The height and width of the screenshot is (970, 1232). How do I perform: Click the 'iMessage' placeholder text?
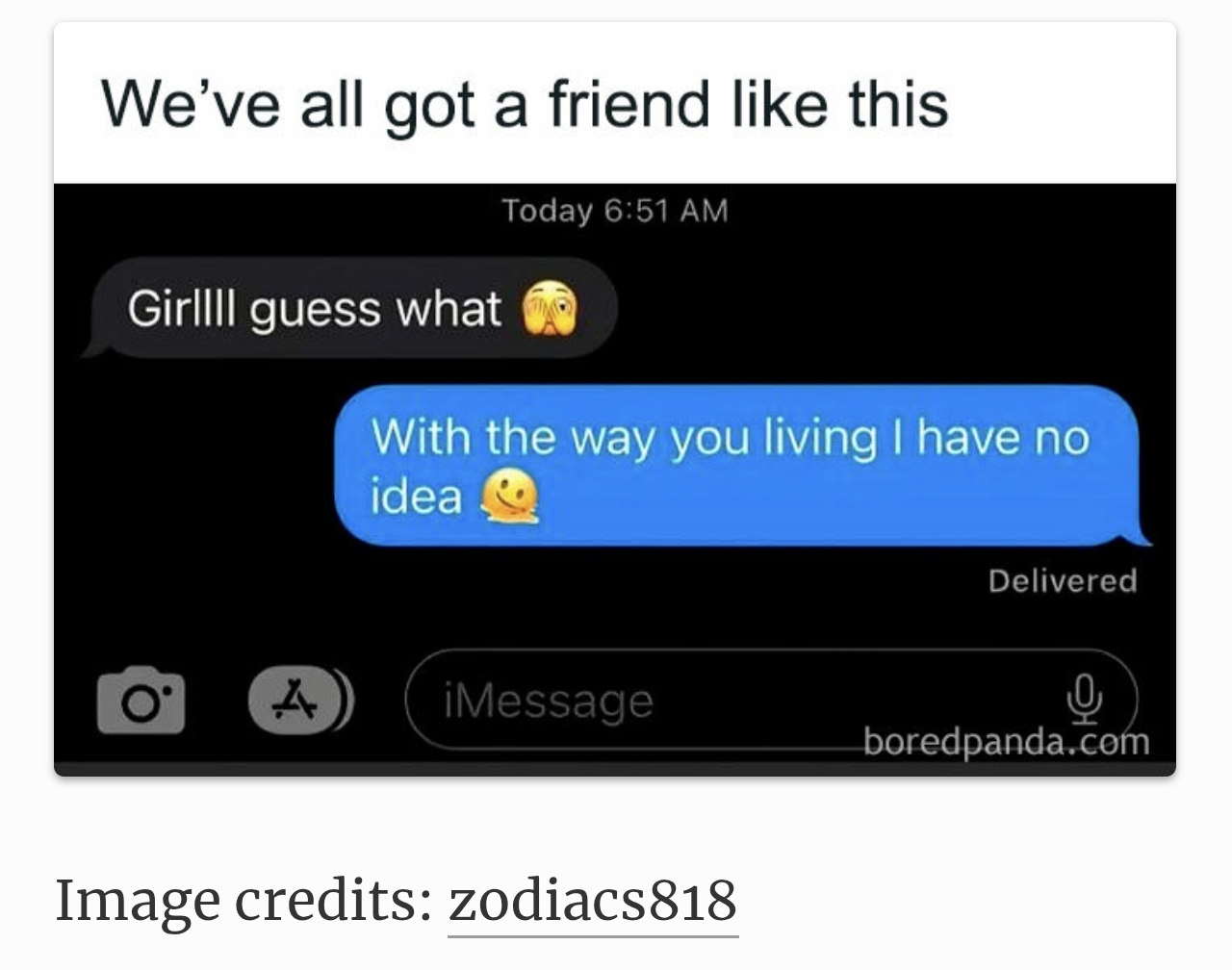coord(548,702)
